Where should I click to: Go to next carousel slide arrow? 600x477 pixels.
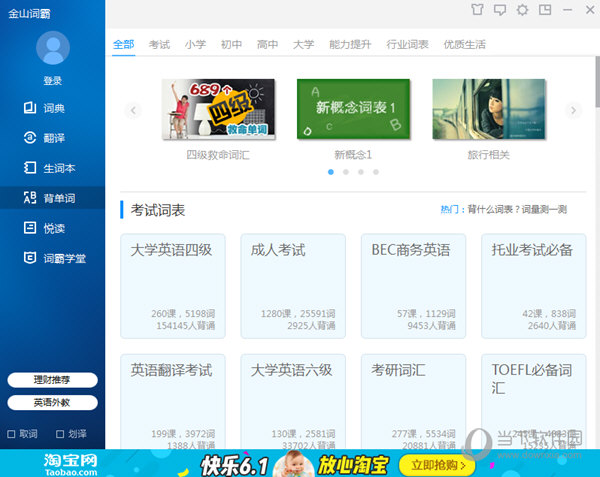pos(573,111)
